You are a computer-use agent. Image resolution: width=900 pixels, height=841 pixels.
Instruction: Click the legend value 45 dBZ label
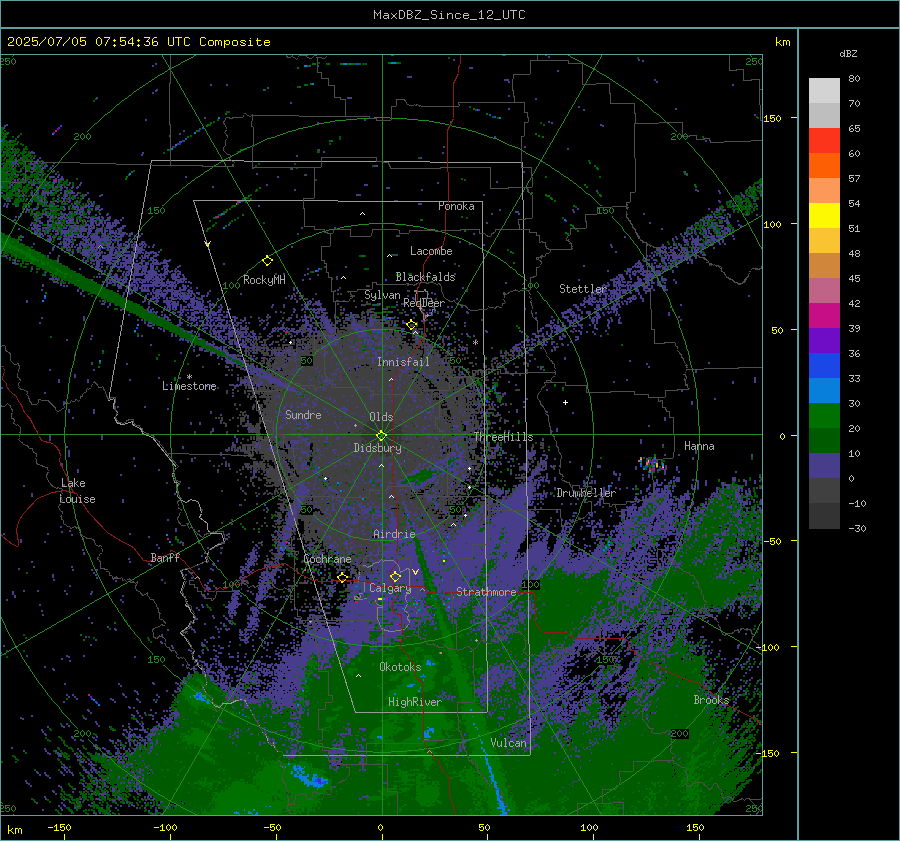[x=854, y=278]
